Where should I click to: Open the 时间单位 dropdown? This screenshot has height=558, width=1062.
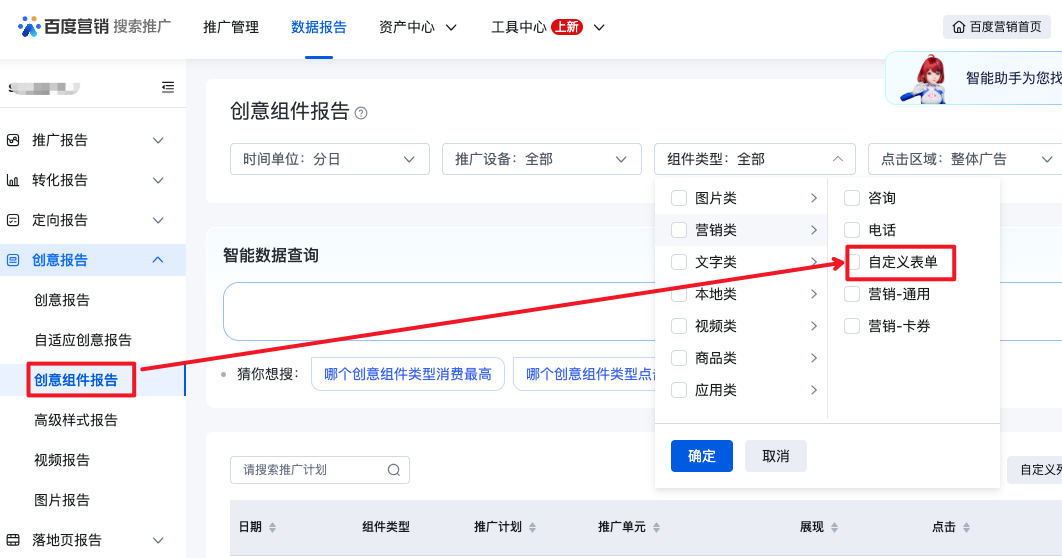pyautogui.click(x=329, y=159)
